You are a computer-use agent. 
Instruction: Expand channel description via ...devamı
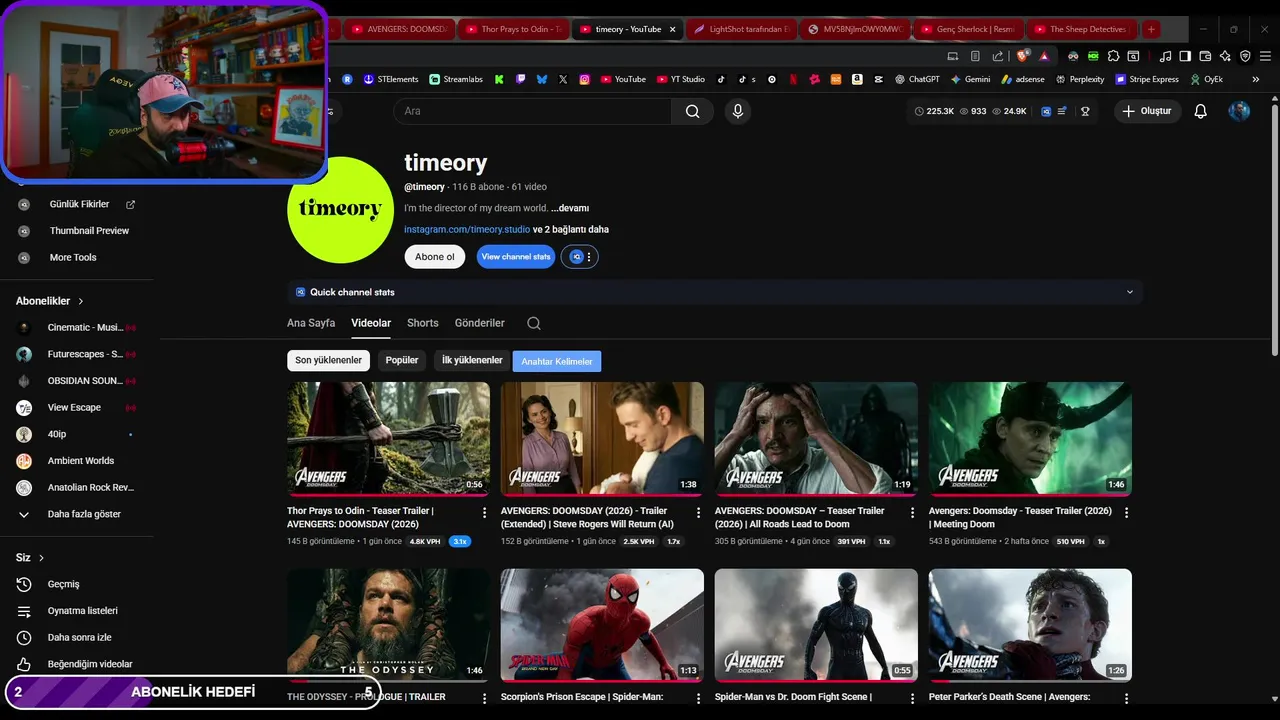(570, 208)
